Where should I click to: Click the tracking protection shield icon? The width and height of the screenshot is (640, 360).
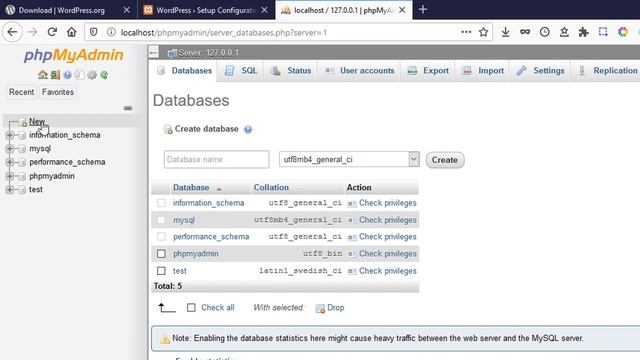coord(93,32)
